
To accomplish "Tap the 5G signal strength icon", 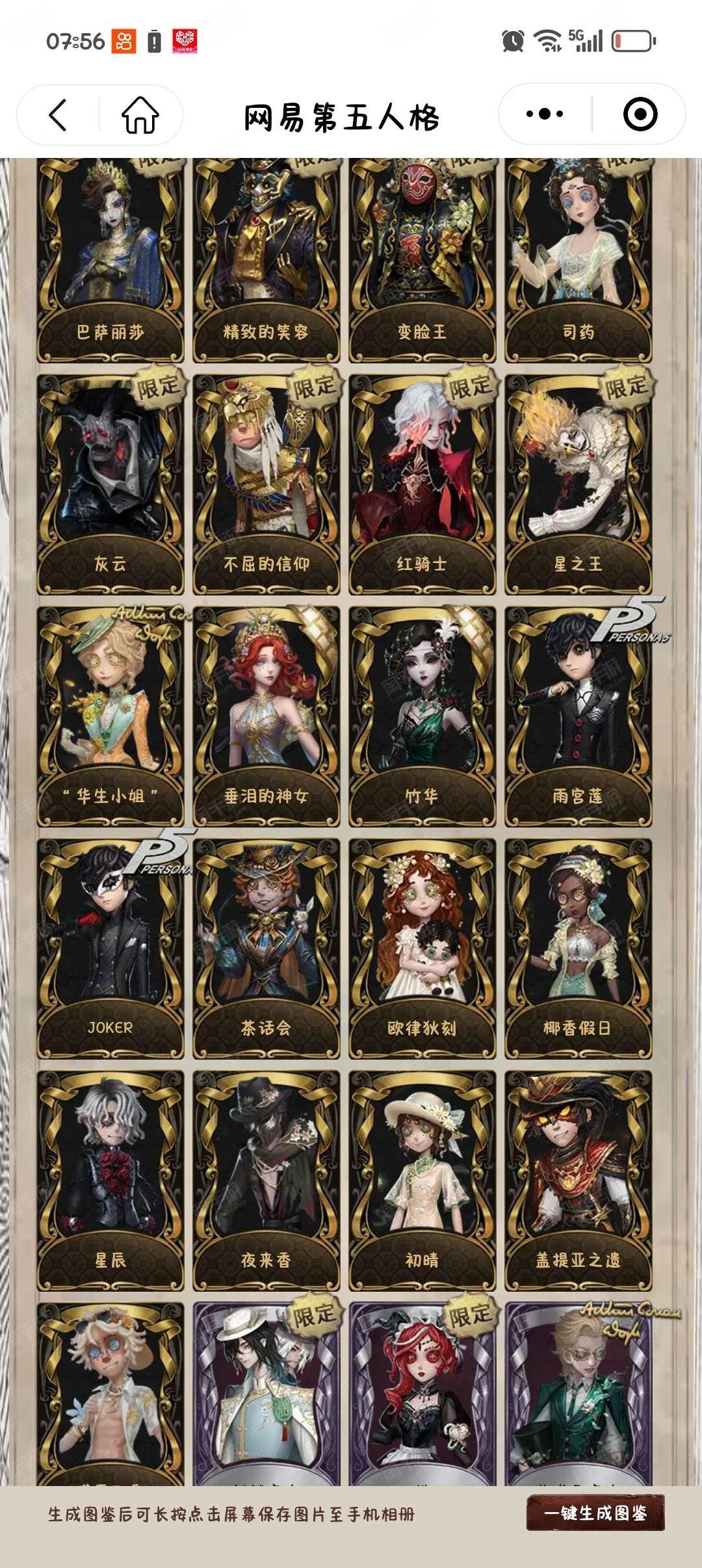I will 586,40.
